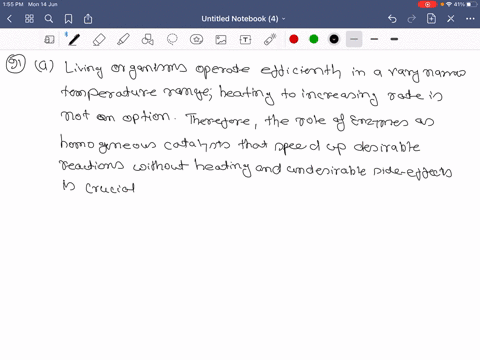Pick the red pen color

[294, 39]
